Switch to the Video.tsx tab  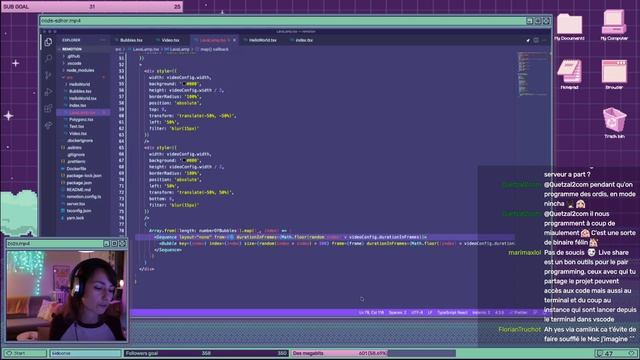(x=170, y=40)
